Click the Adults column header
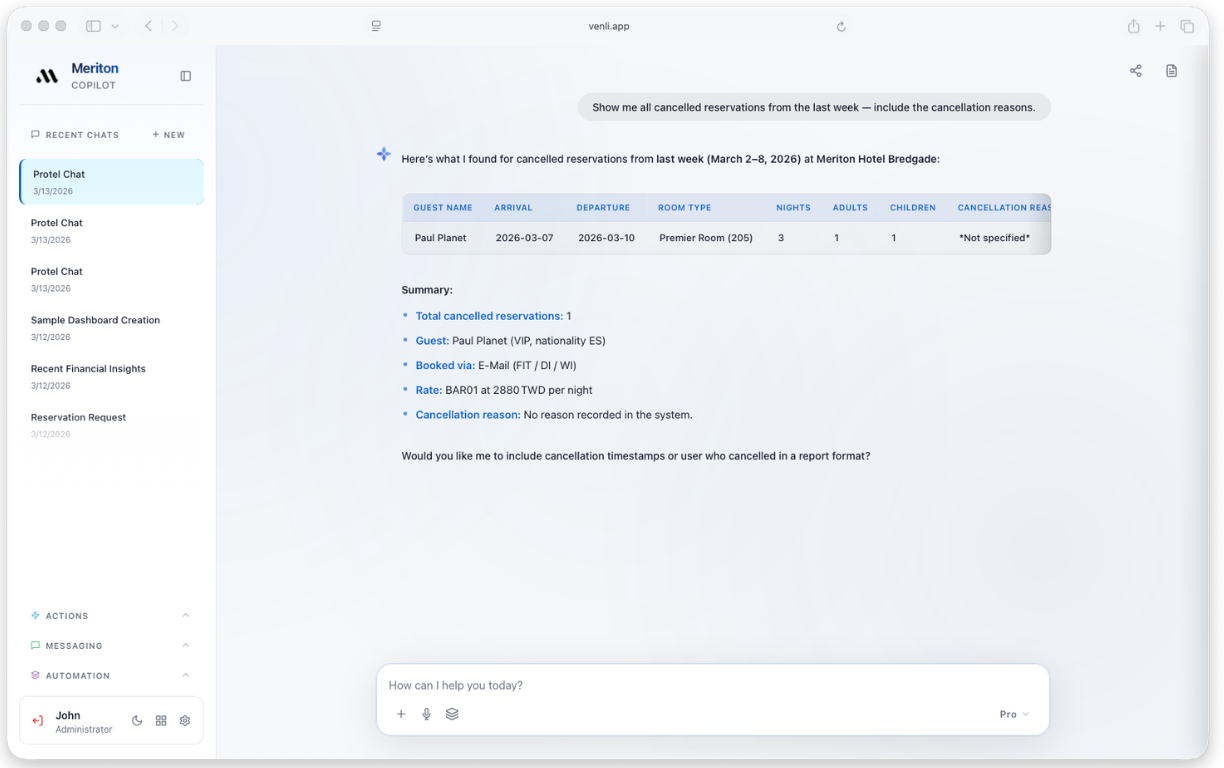Image resolution: width=1224 pixels, height=768 pixels. pyautogui.click(x=850, y=208)
